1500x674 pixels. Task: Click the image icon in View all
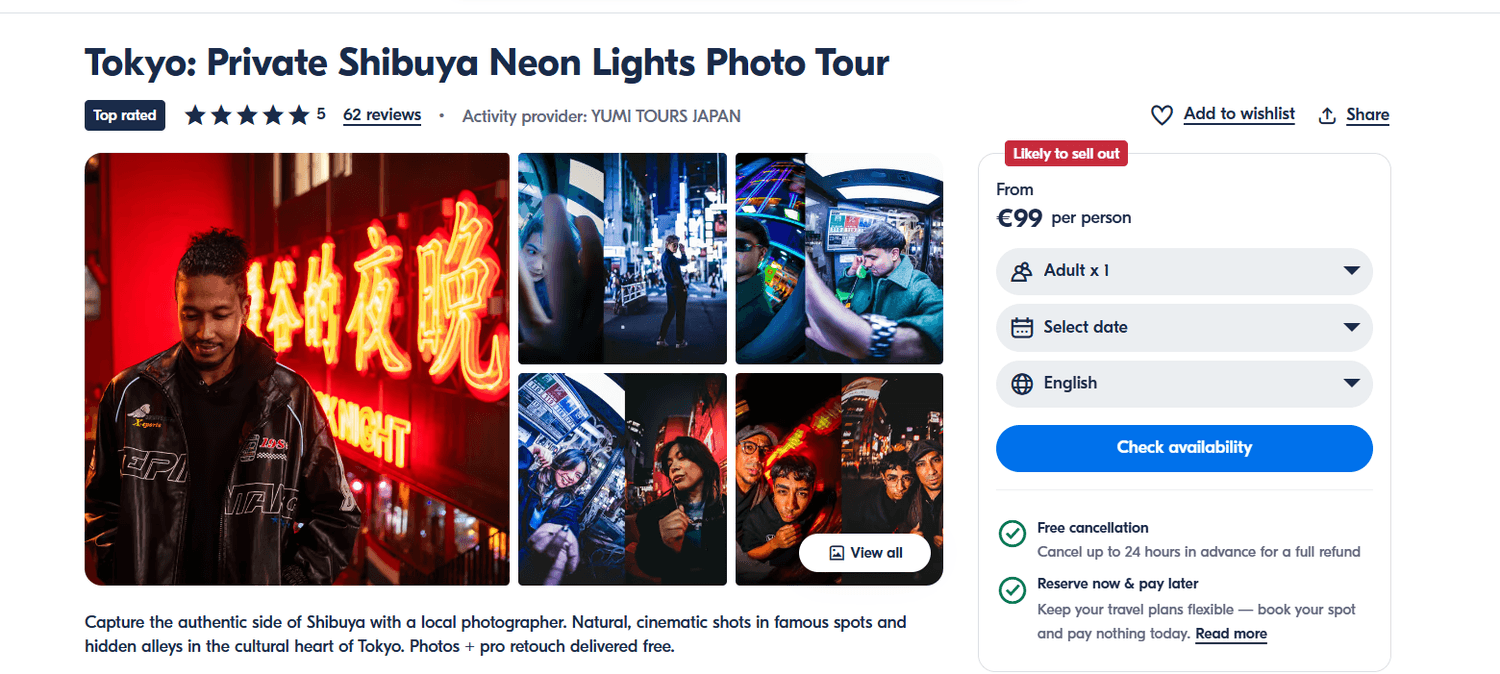pyautogui.click(x=837, y=553)
